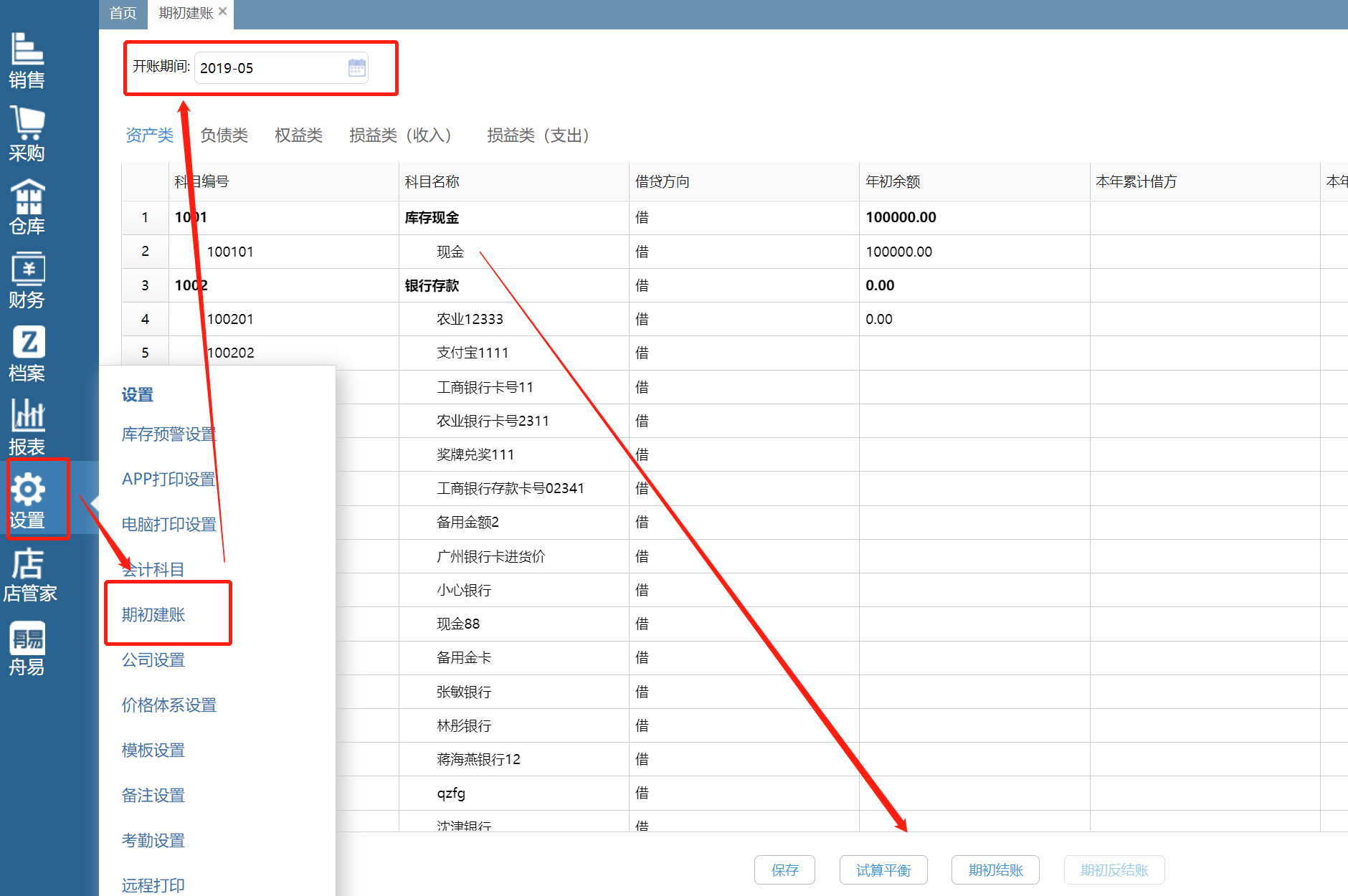
Task: Select the 库存现金 account row
Action: (735, 218)
